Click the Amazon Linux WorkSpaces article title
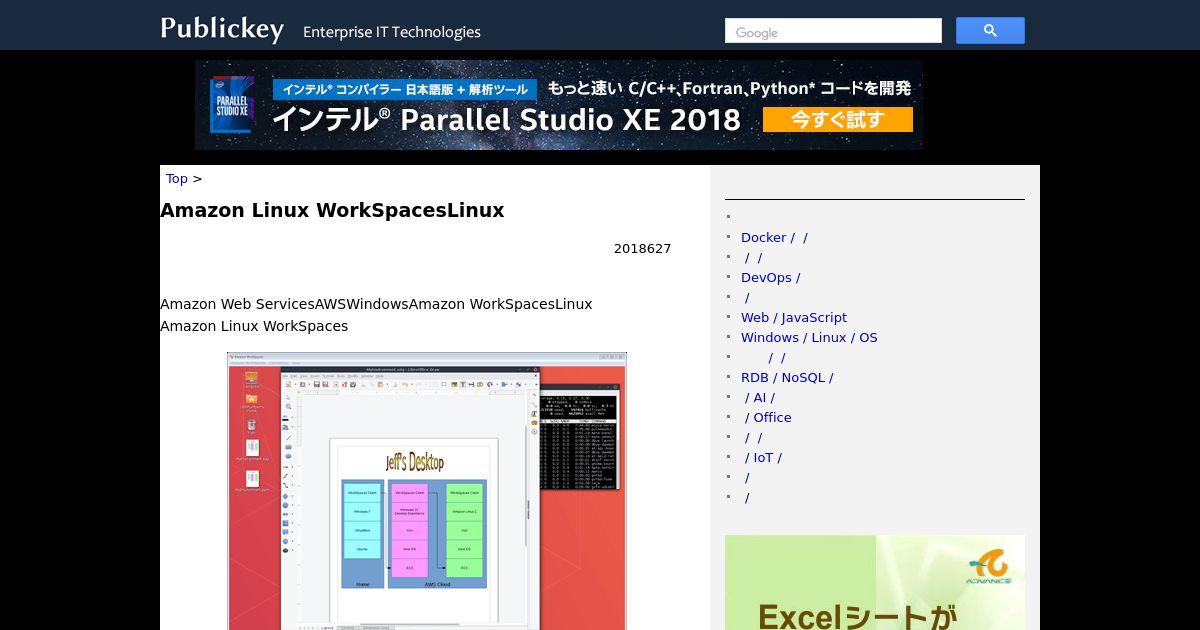The image size is (1200, 630). coord(332,210)
